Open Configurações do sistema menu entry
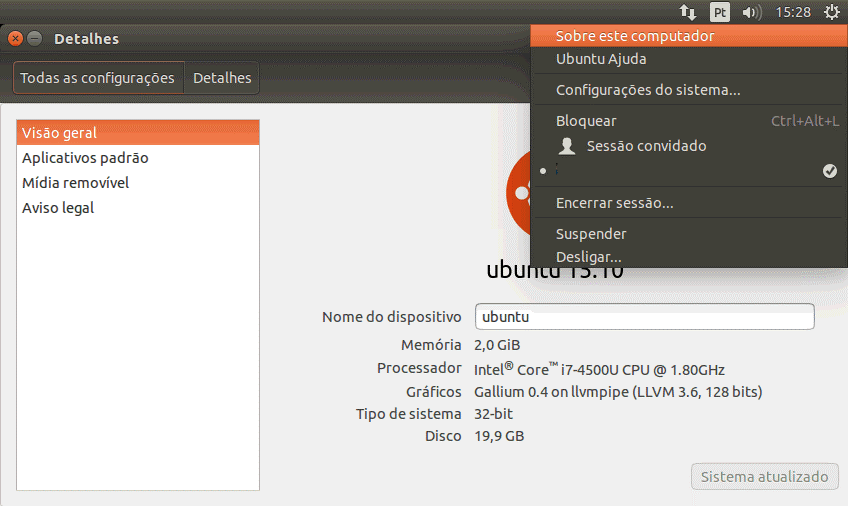The image size is (848, 506). point(648,90)
